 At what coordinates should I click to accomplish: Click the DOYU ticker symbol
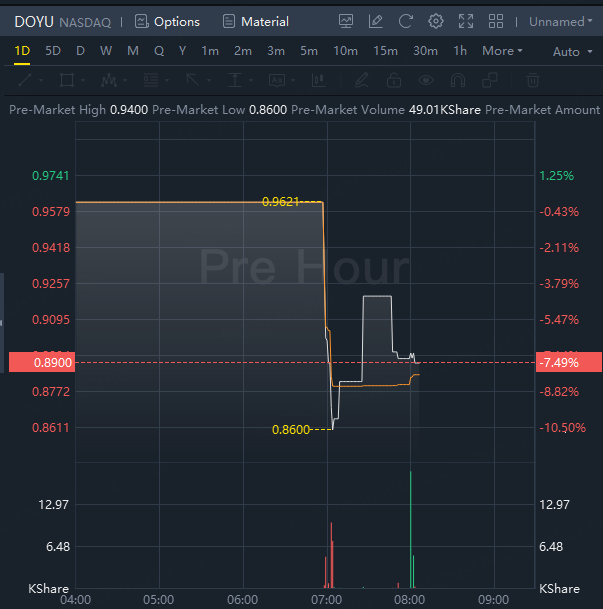pos(34,22)
